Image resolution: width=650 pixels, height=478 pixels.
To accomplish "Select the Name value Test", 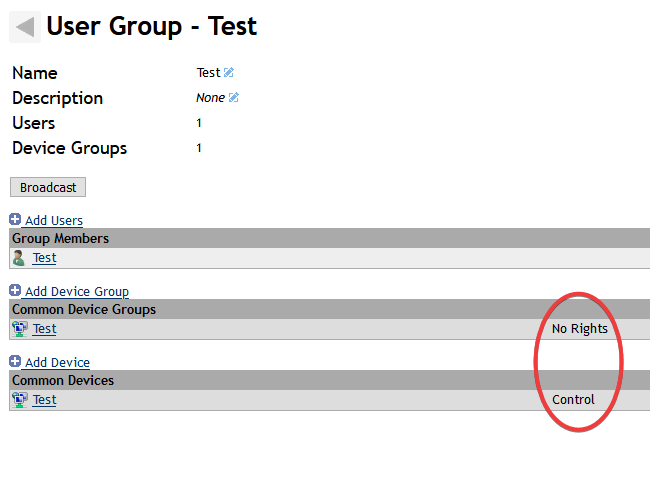I will pyautogui.click(x=209, y=73).
